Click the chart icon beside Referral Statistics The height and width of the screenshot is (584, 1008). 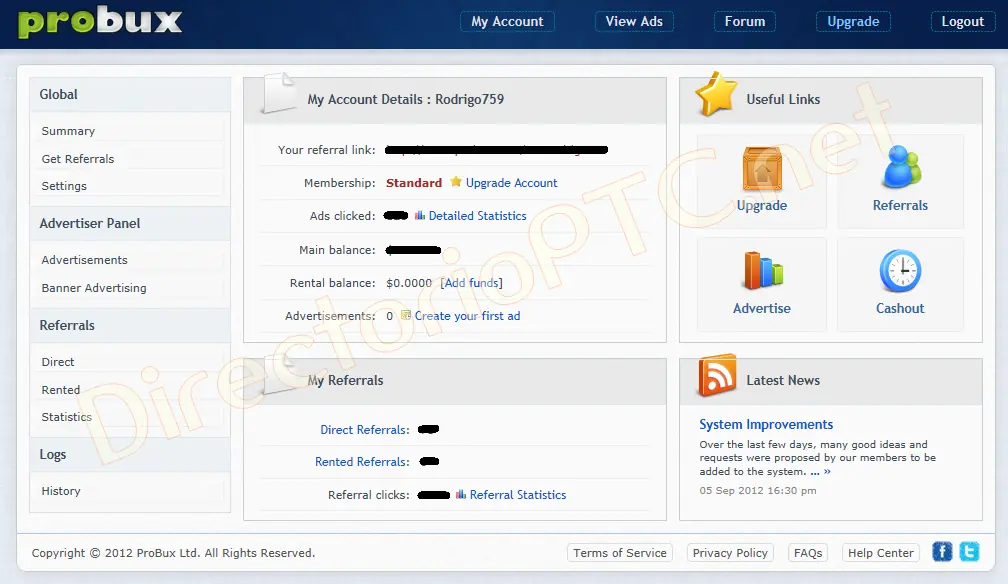click(x=461, y=494)
